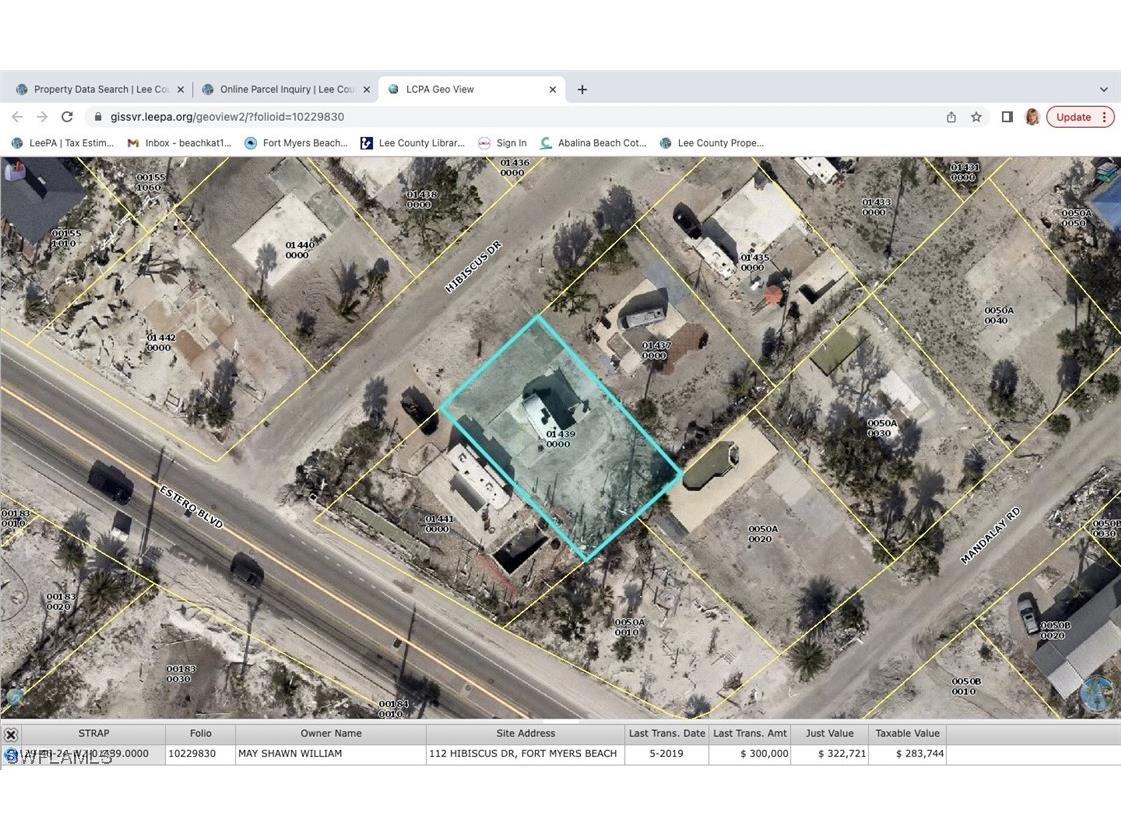Viewport: 1121px width, 840px height.
Task: Click parcel 0050A 0030 on map
Action: point(881,428)
